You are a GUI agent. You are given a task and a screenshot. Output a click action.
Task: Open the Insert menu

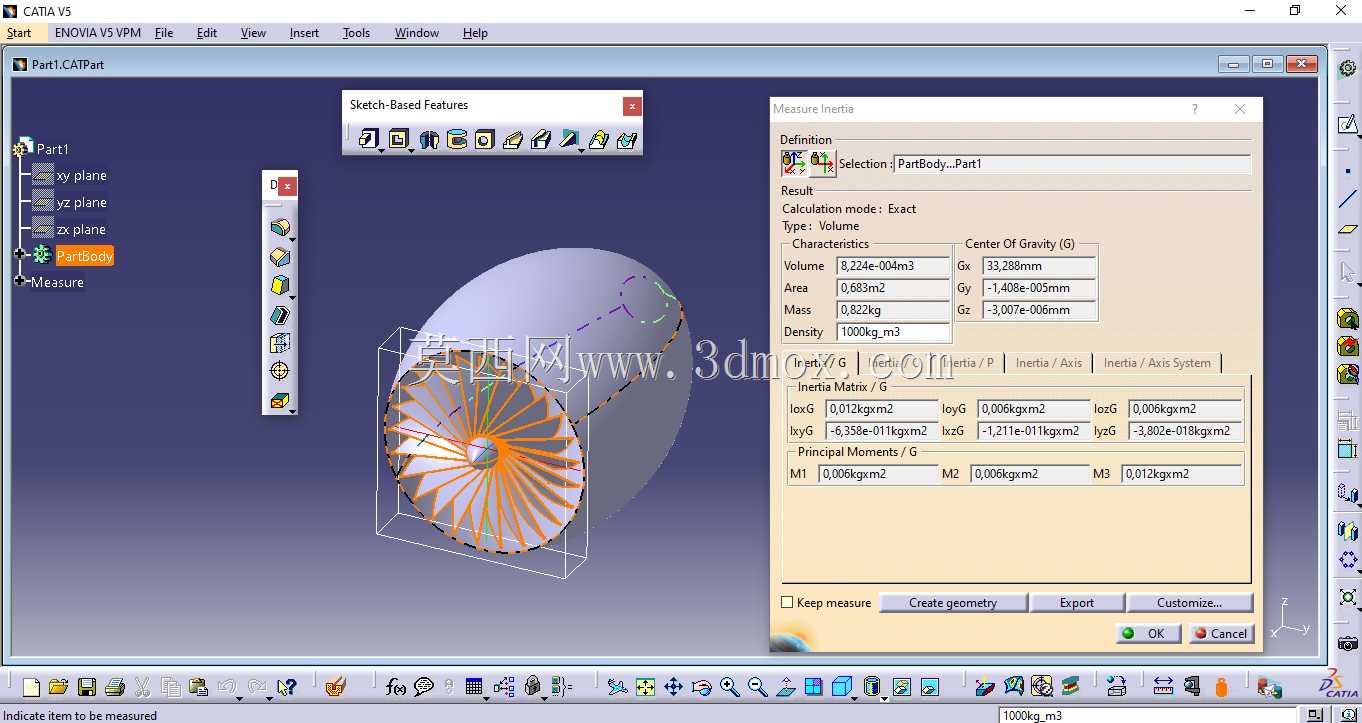pos(304,33)
